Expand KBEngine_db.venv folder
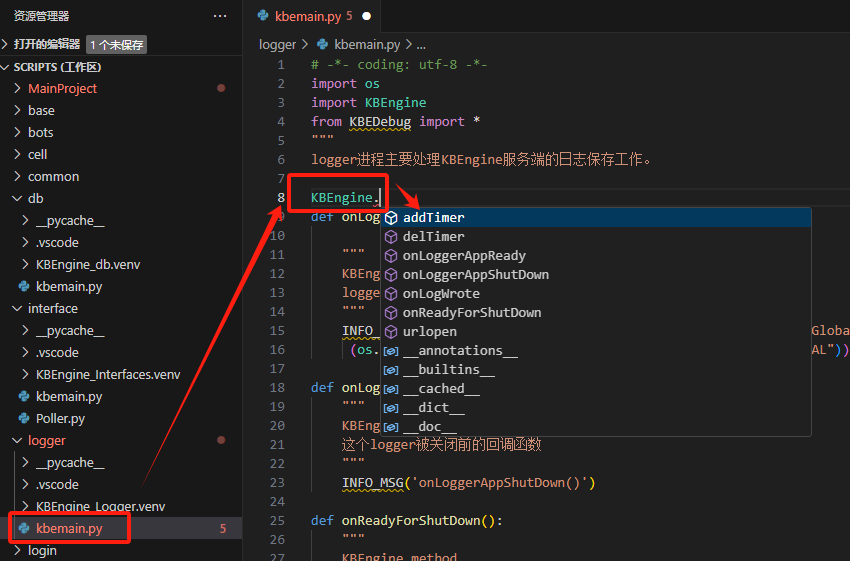 pos(25,264)
